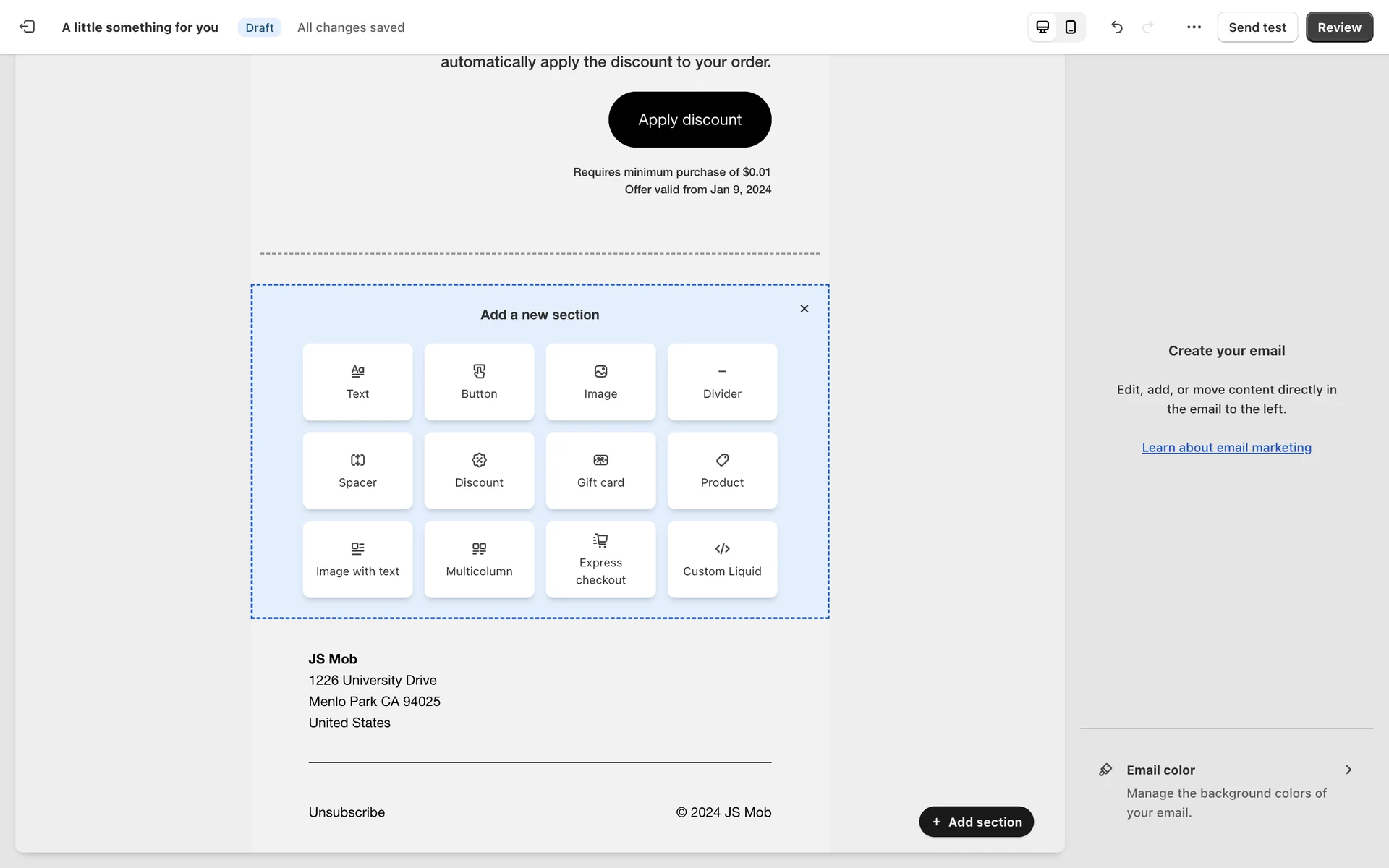Insert a Product section

pos(722,471)
